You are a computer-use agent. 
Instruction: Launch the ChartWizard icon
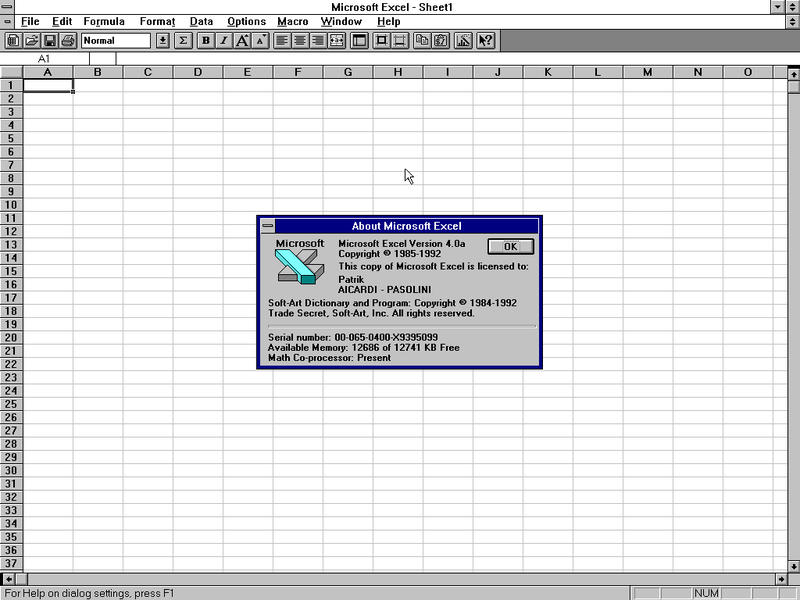pyautogui.click(x=463, y=41)
